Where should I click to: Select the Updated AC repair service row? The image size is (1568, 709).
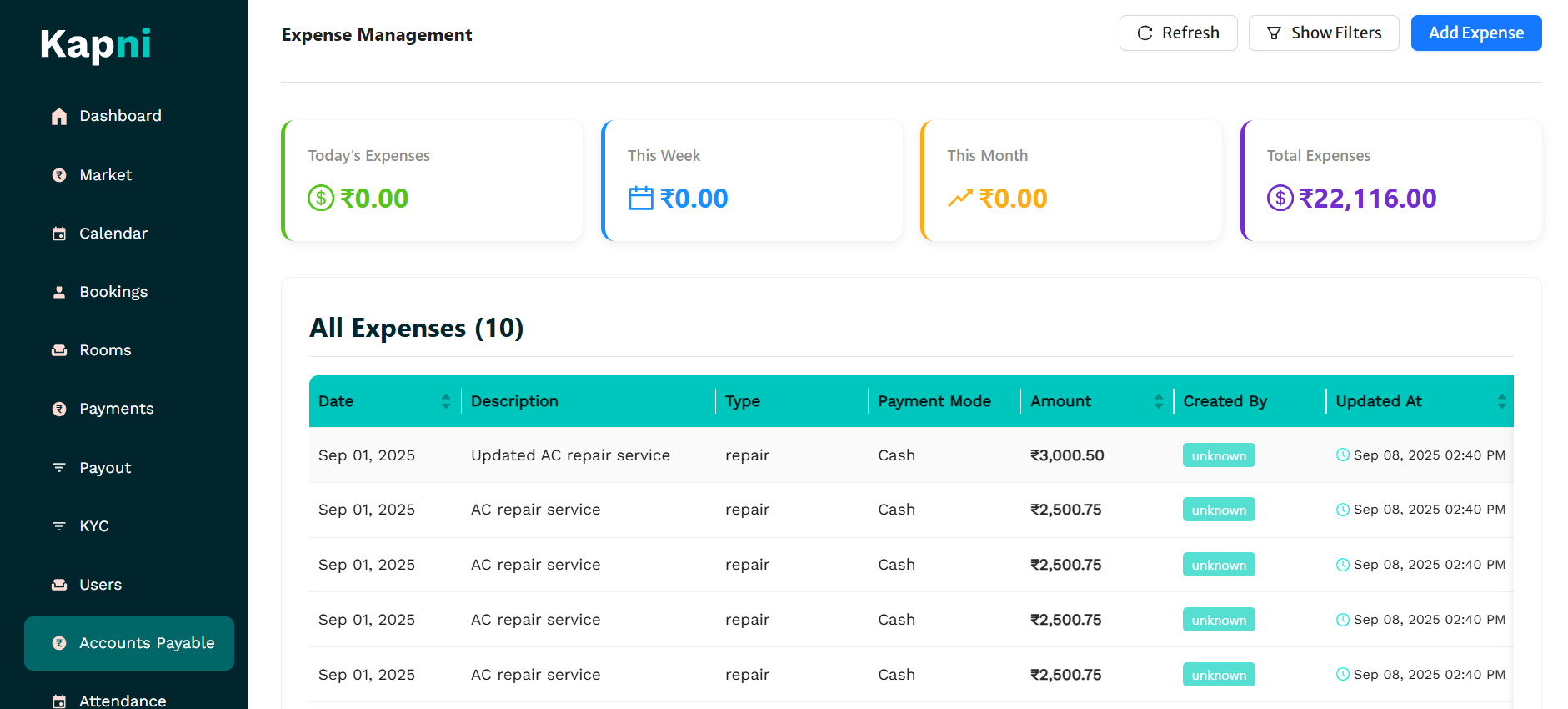(x=570, y=455)
